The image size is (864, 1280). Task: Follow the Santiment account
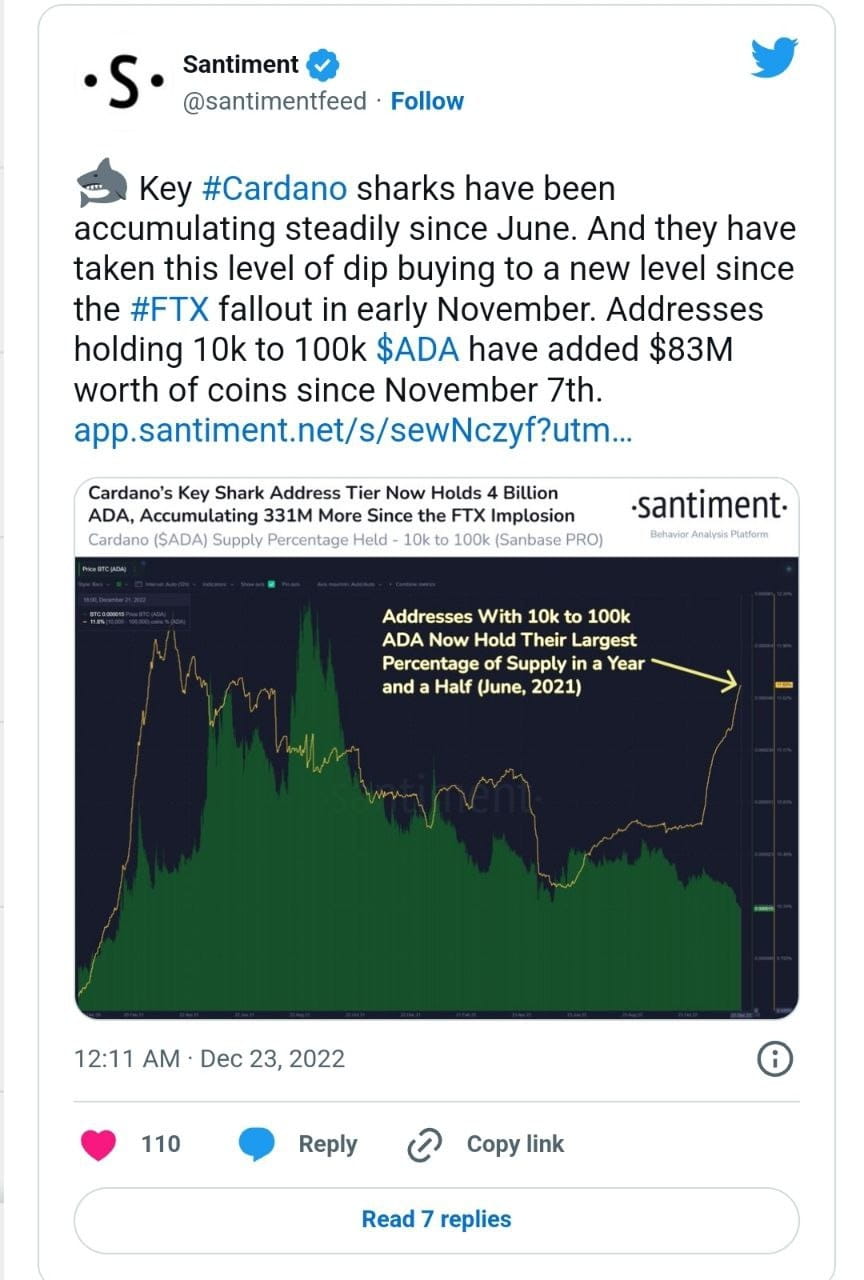point(427,101)
